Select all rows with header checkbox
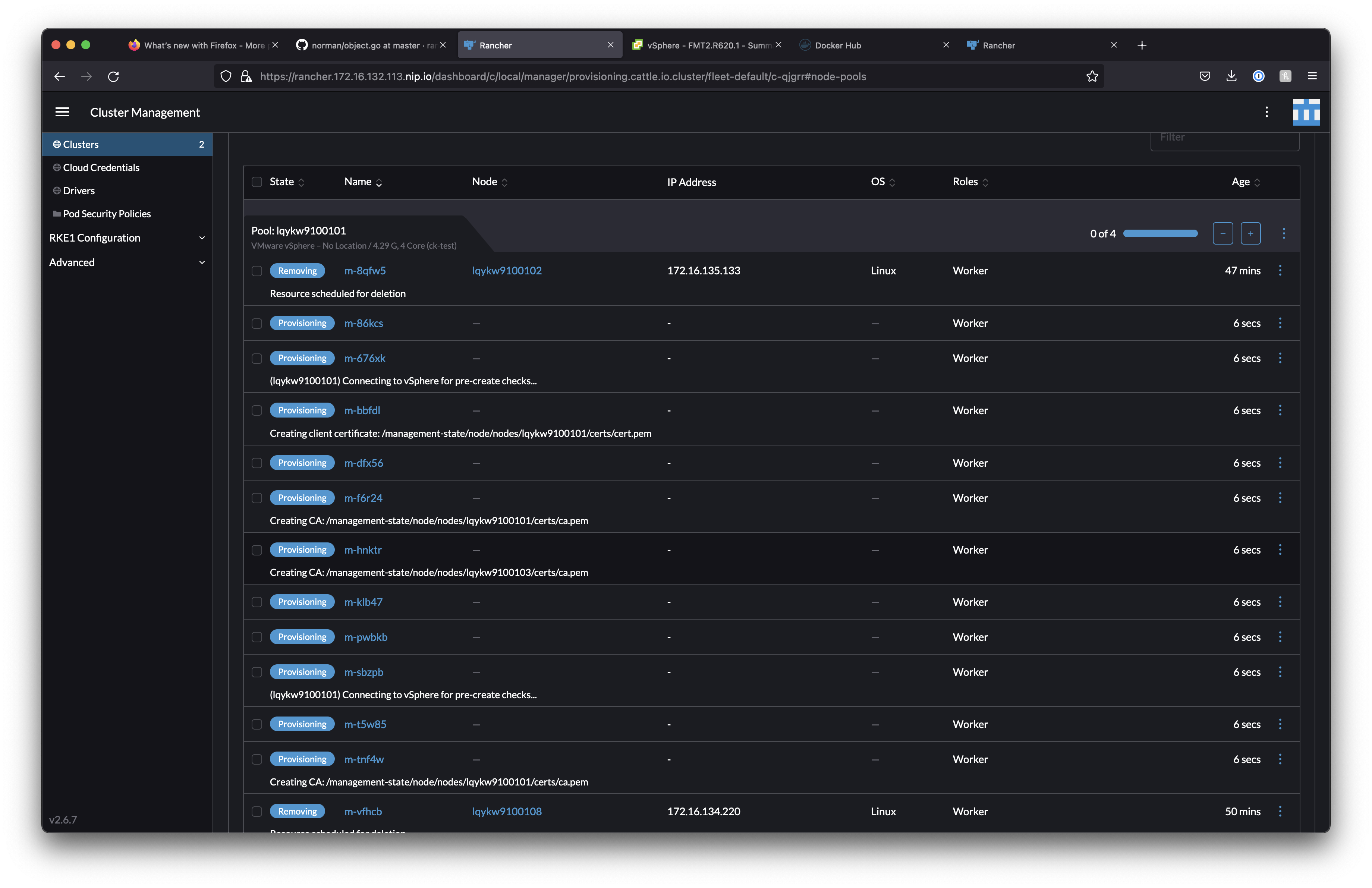Viewport: 1372px width, 888px height. click(x=257, y=182)
